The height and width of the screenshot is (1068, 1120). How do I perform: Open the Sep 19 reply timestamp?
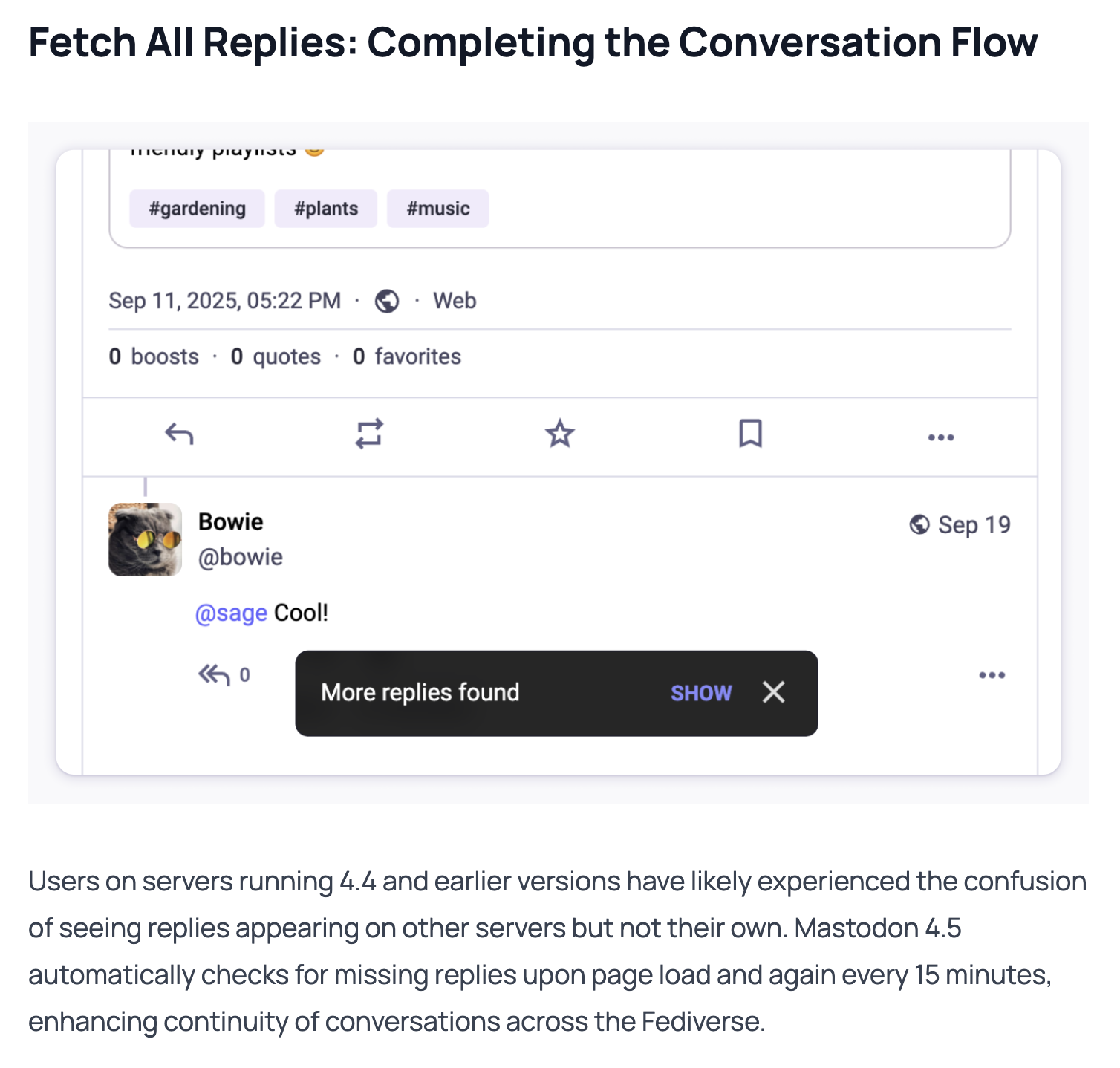point(974,525)
